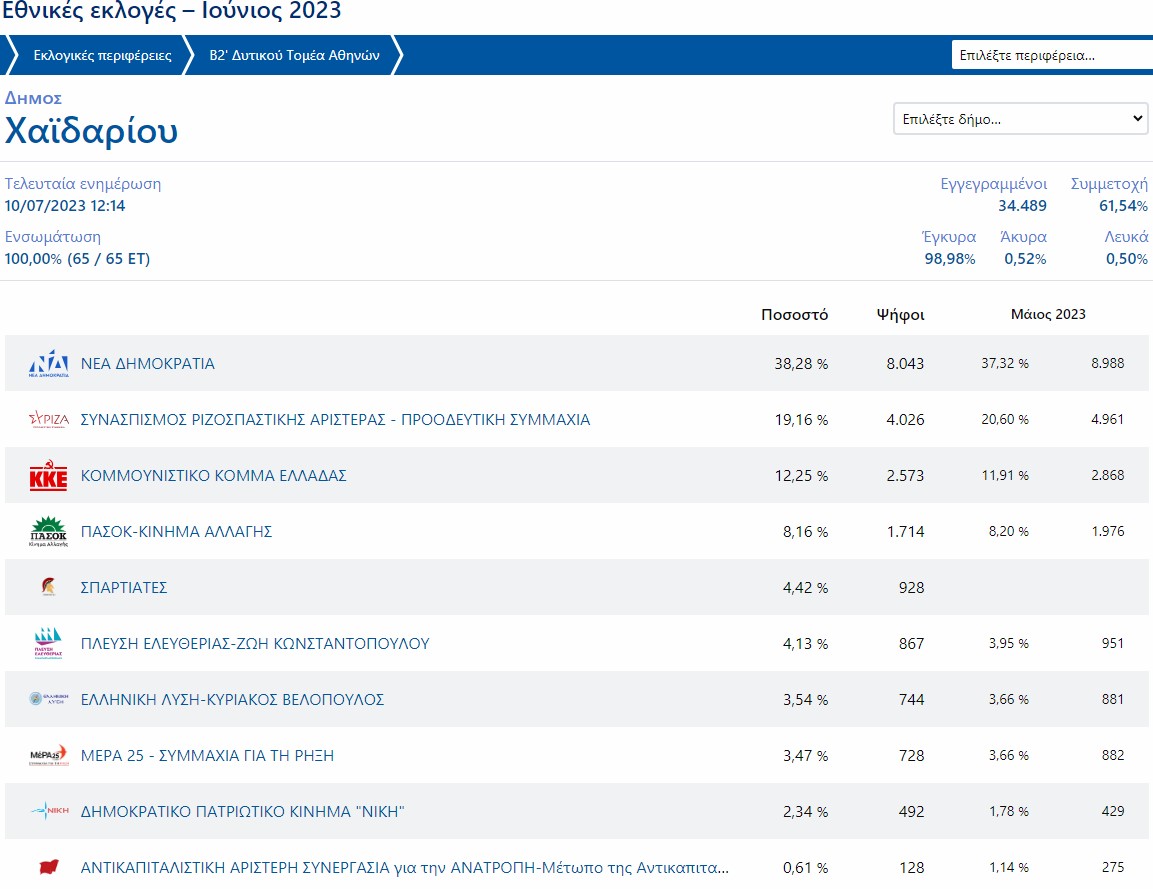Screen dimensions: 1153x889
Task: Click the 'Εθνικές εκλογές – Ιούνιος 2023' title
Action: tap(172, 11)
